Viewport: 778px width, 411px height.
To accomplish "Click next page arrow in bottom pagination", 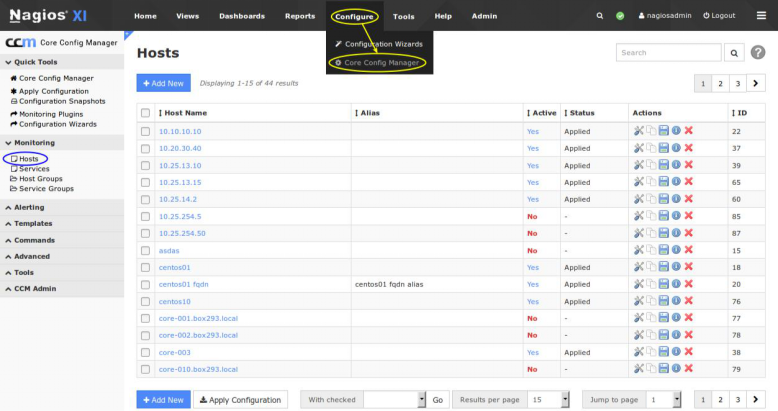I will [x=756, y=400].
